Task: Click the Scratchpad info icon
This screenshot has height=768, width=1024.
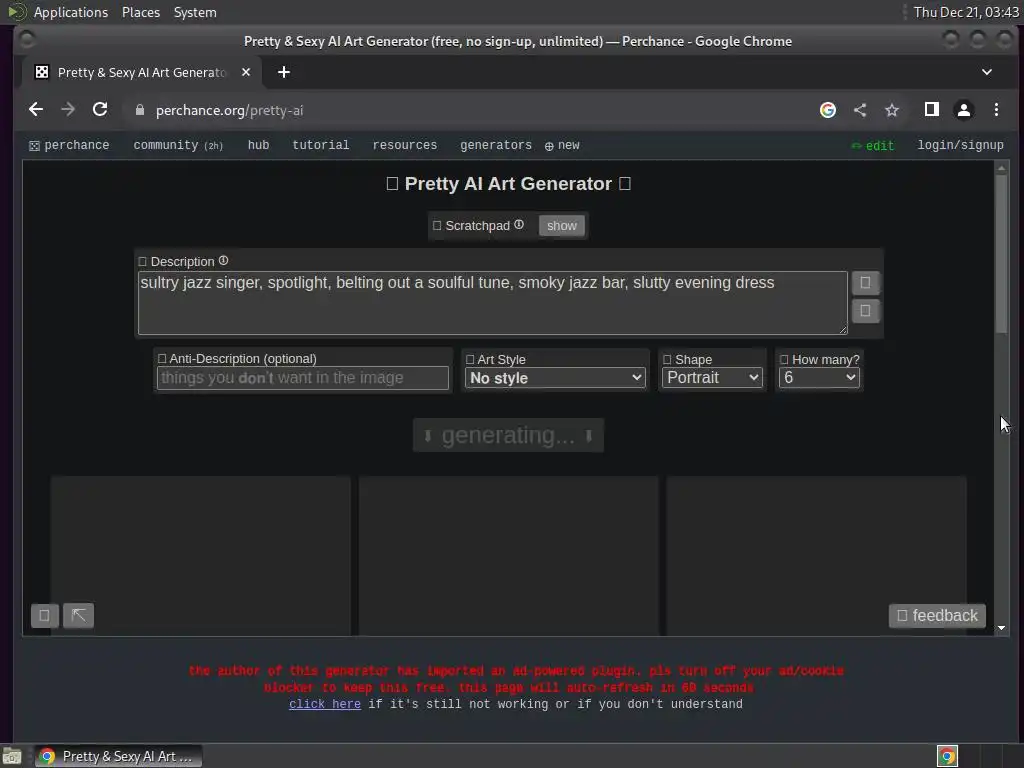Action: [x=519, y=225]
